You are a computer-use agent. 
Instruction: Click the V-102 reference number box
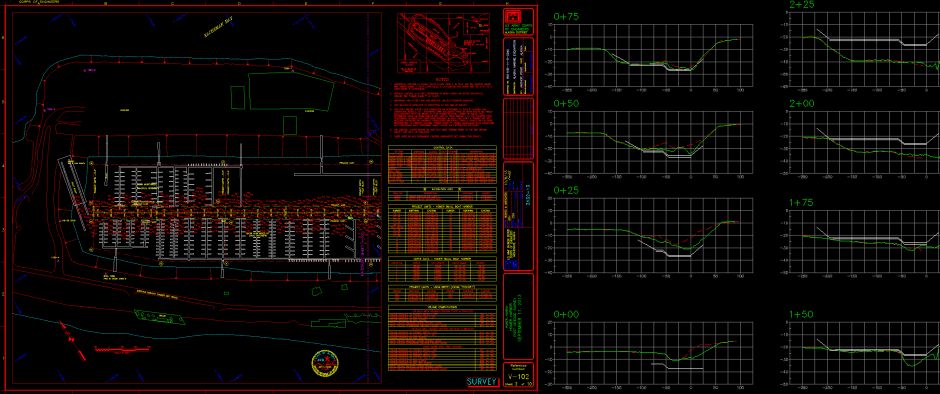pyautogui.click(x=517, y=376)
